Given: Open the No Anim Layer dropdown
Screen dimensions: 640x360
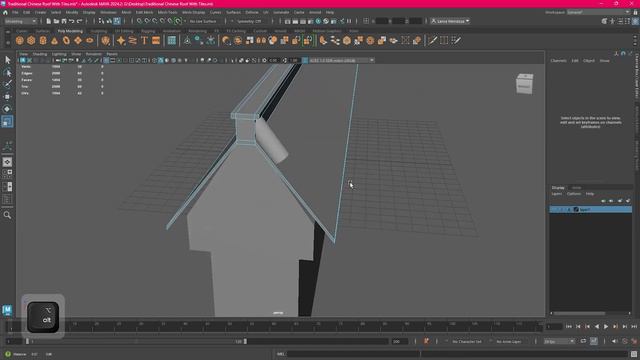Looking at the screenshot, I should [509, 341].
